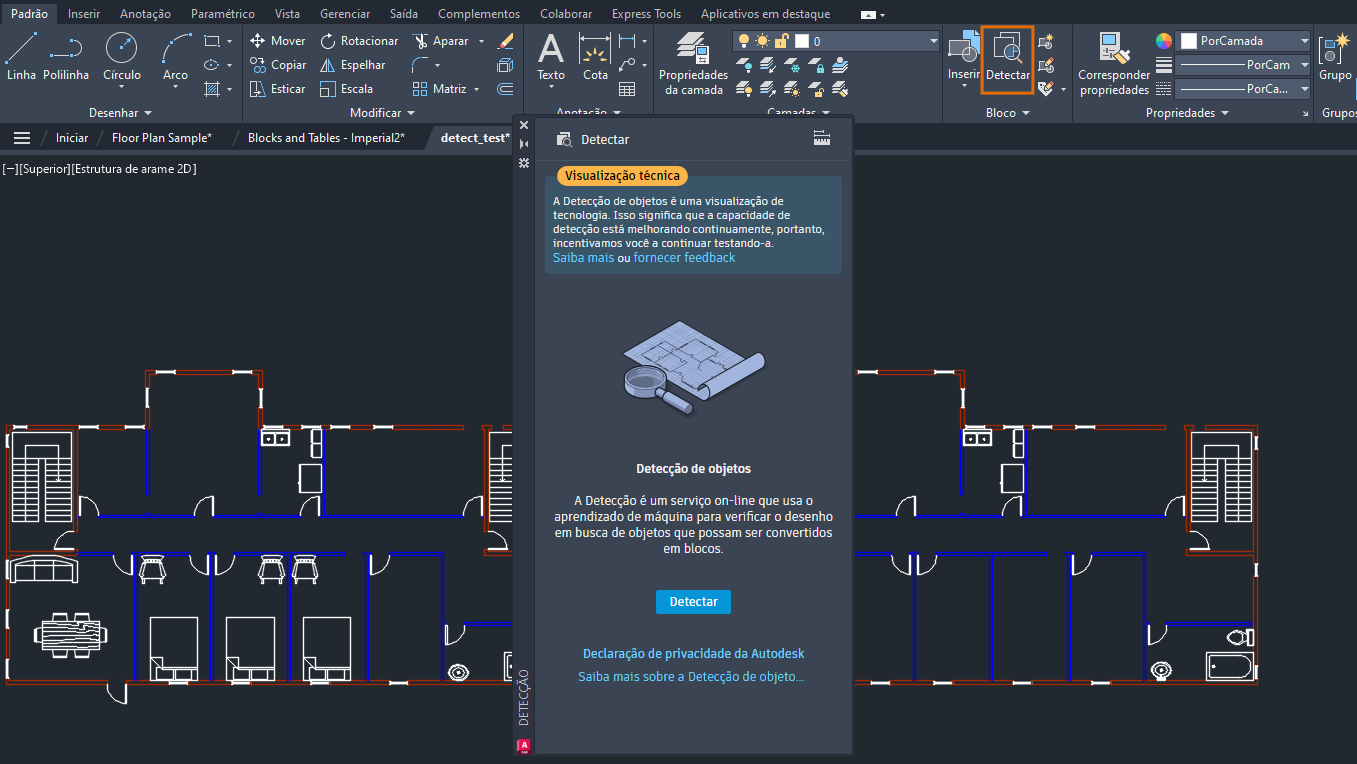The image size is (1357, 764).
Task: Switch to the Vista ribbon tab
Action: (287, 14)
